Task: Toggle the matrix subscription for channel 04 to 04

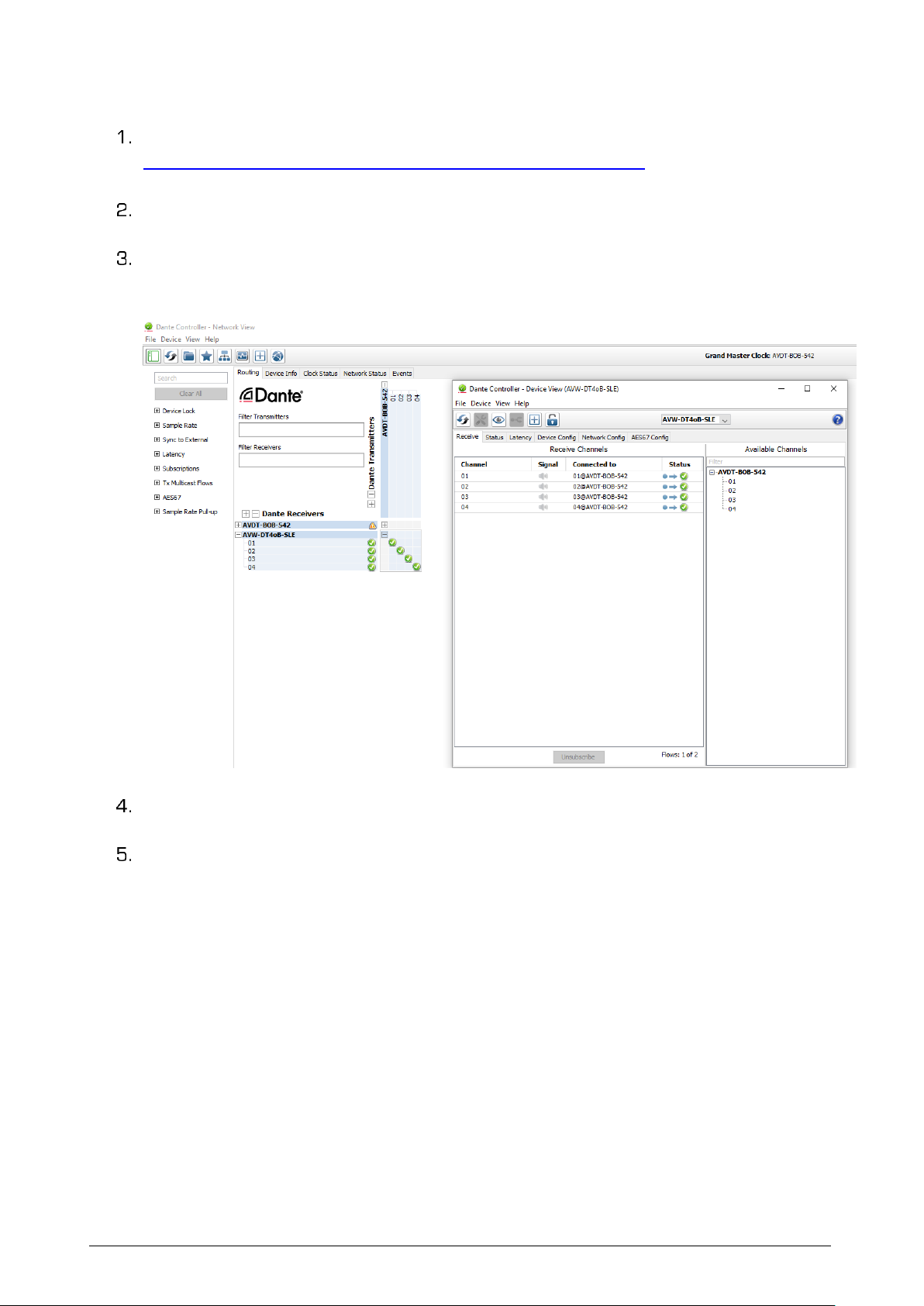Action: pos(416,567)
